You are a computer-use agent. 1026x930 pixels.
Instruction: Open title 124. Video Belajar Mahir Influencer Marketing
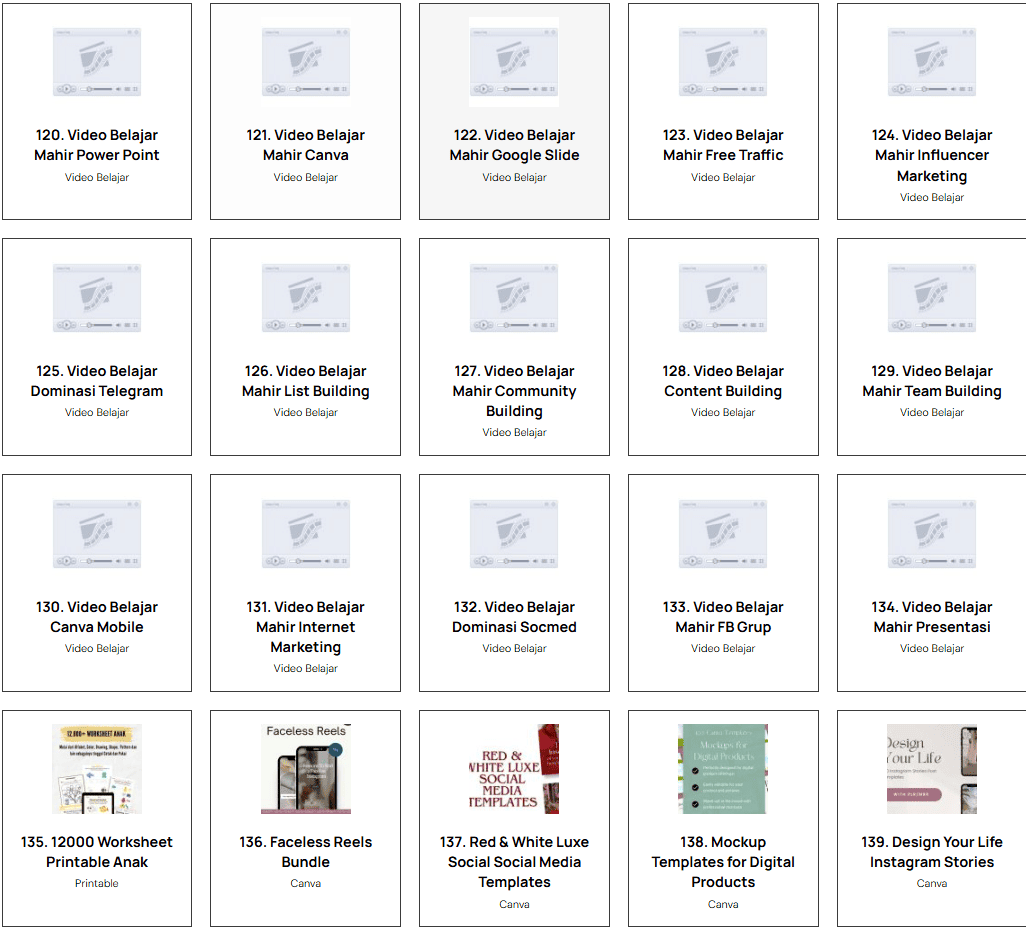[932, 155]
